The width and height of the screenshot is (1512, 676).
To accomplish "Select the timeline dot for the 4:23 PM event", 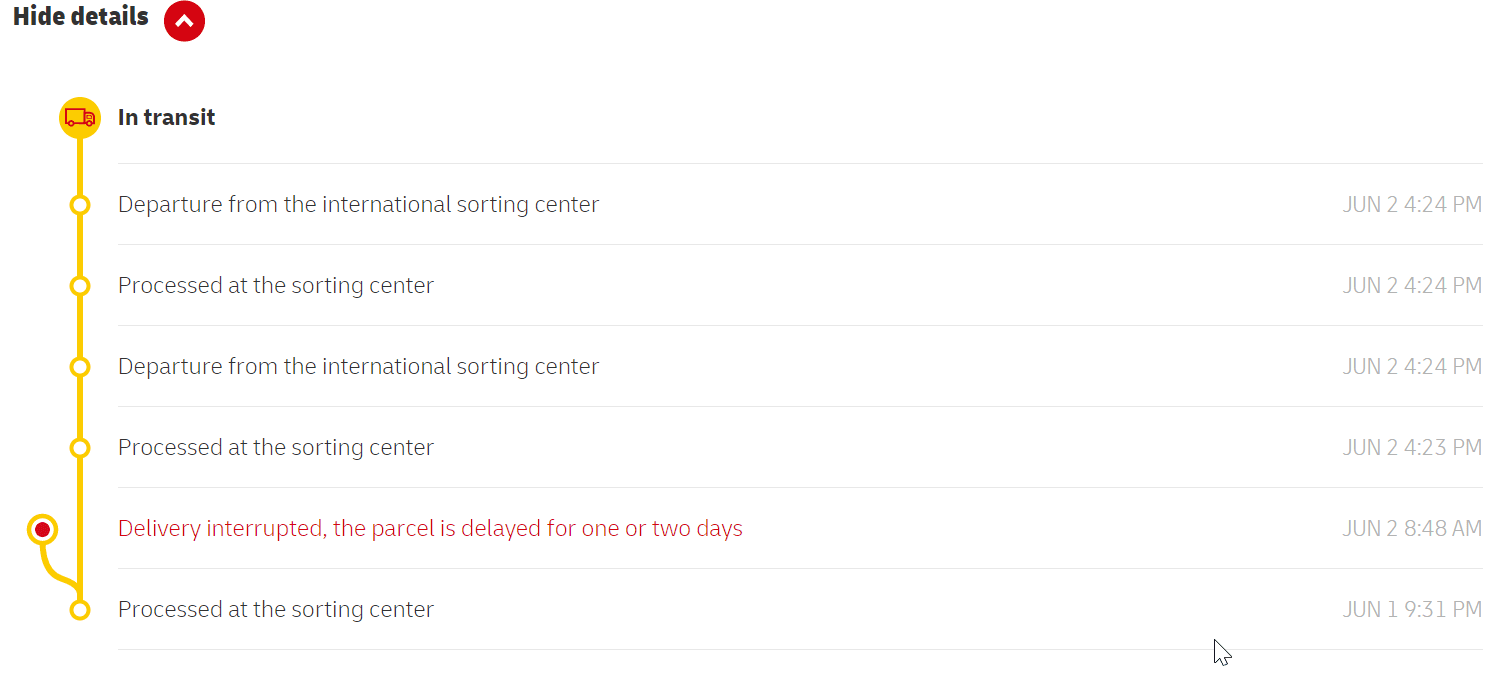I will [80, 448].
